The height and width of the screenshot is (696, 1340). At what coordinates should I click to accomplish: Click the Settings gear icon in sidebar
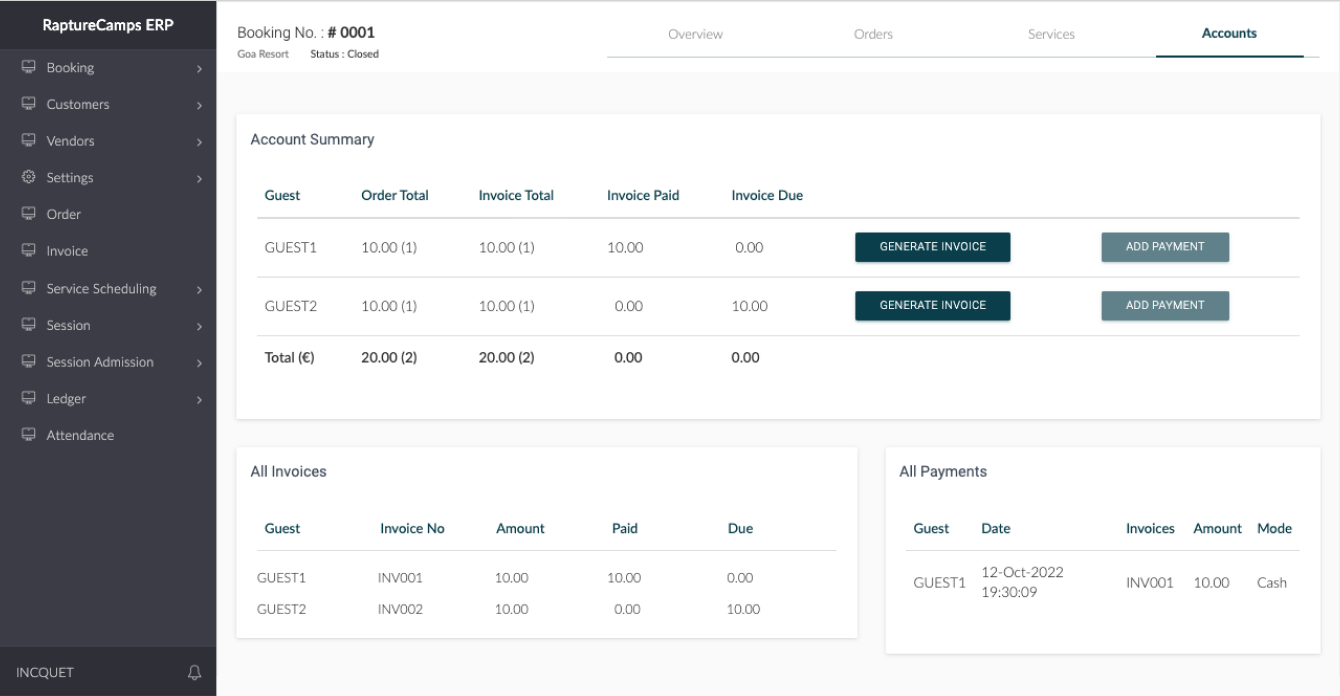click(x=28, y=178)
